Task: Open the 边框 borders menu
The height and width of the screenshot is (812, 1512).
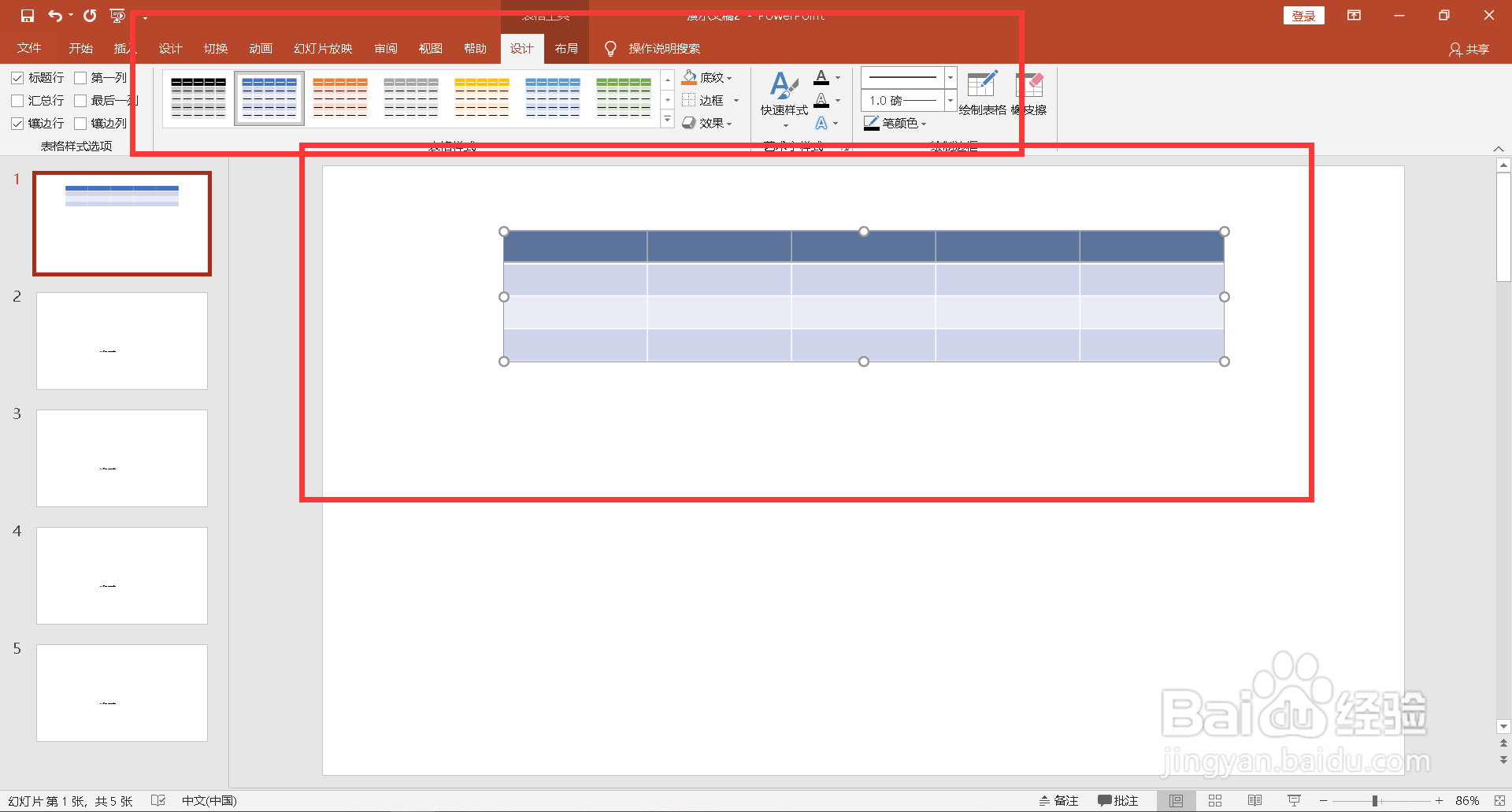Action: coord(710,100)
